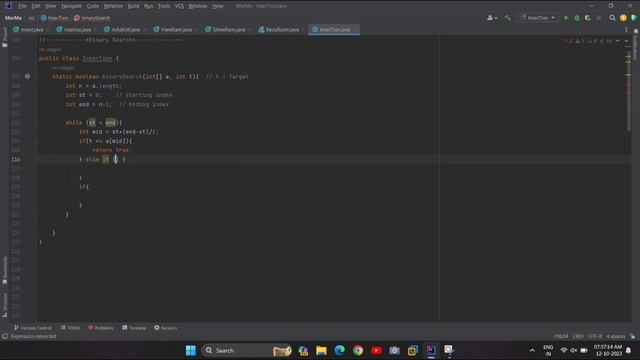The image size is (640, 360).
Task: Click inside the else-if parentheses
Action: pos(116,159)
